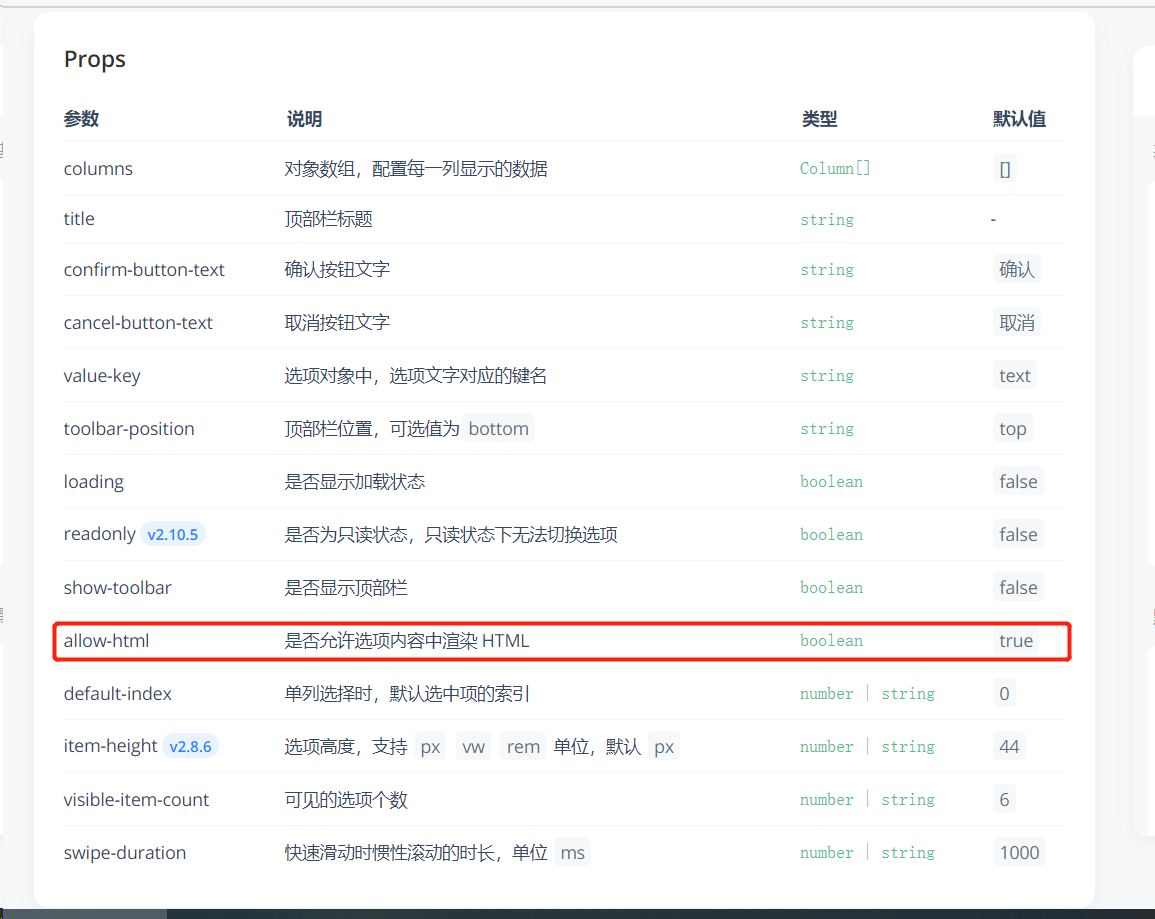Screen dimensions: 1155x919
Task: Click the v2.10.5 version badge
Action: pos(172,535)
